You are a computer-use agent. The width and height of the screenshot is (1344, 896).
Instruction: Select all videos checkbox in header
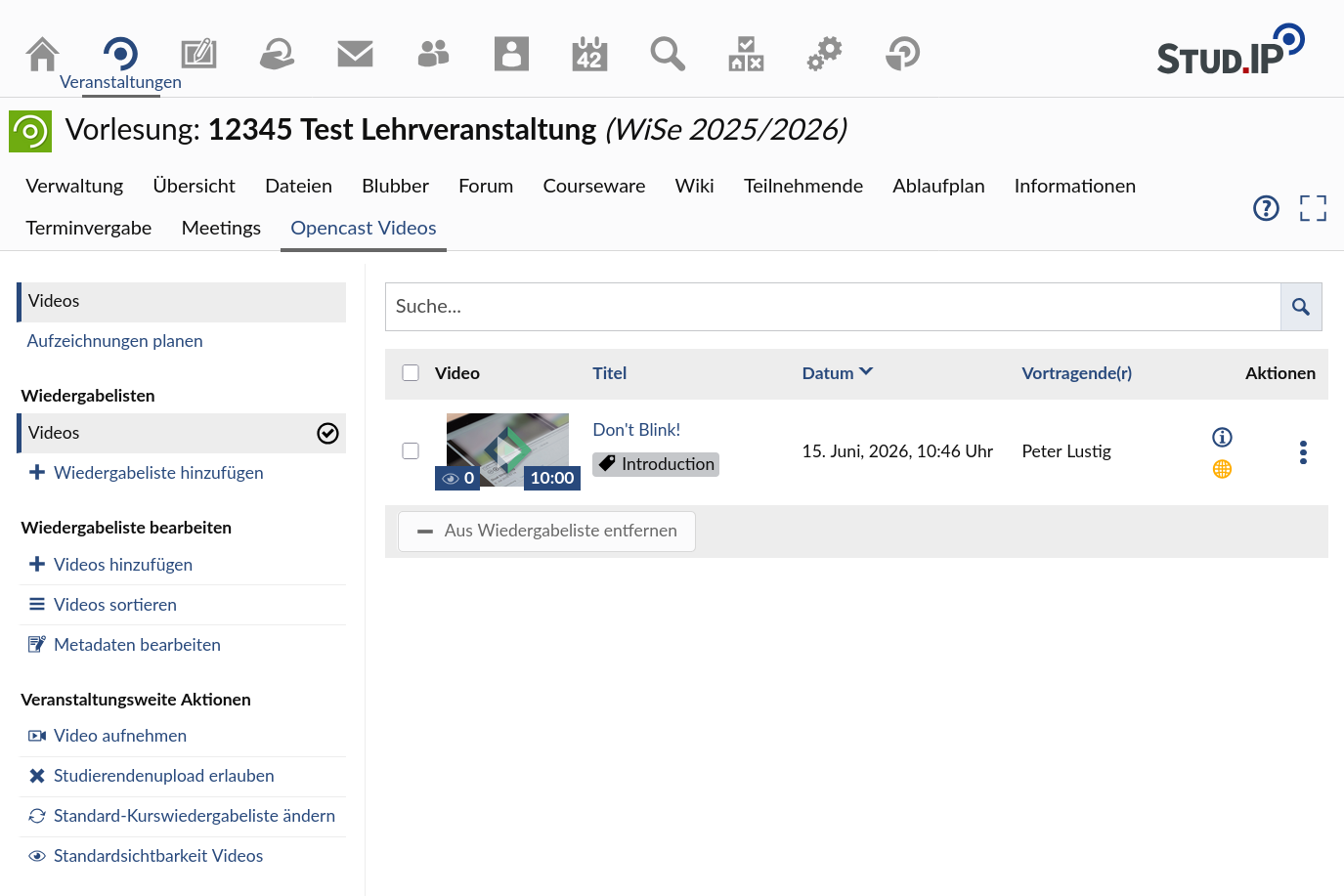411,373
